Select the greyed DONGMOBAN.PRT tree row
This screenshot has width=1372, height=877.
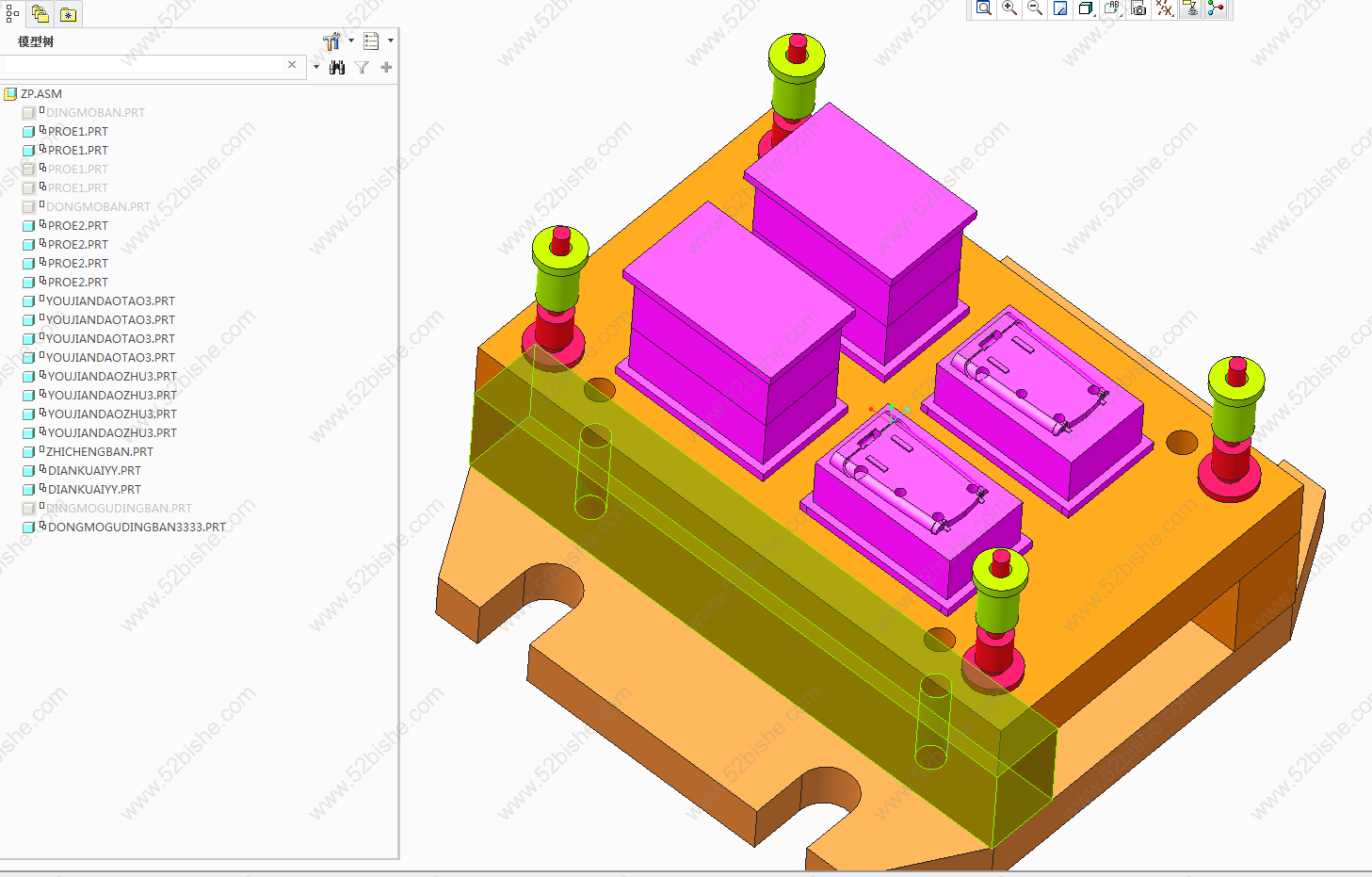98,206
